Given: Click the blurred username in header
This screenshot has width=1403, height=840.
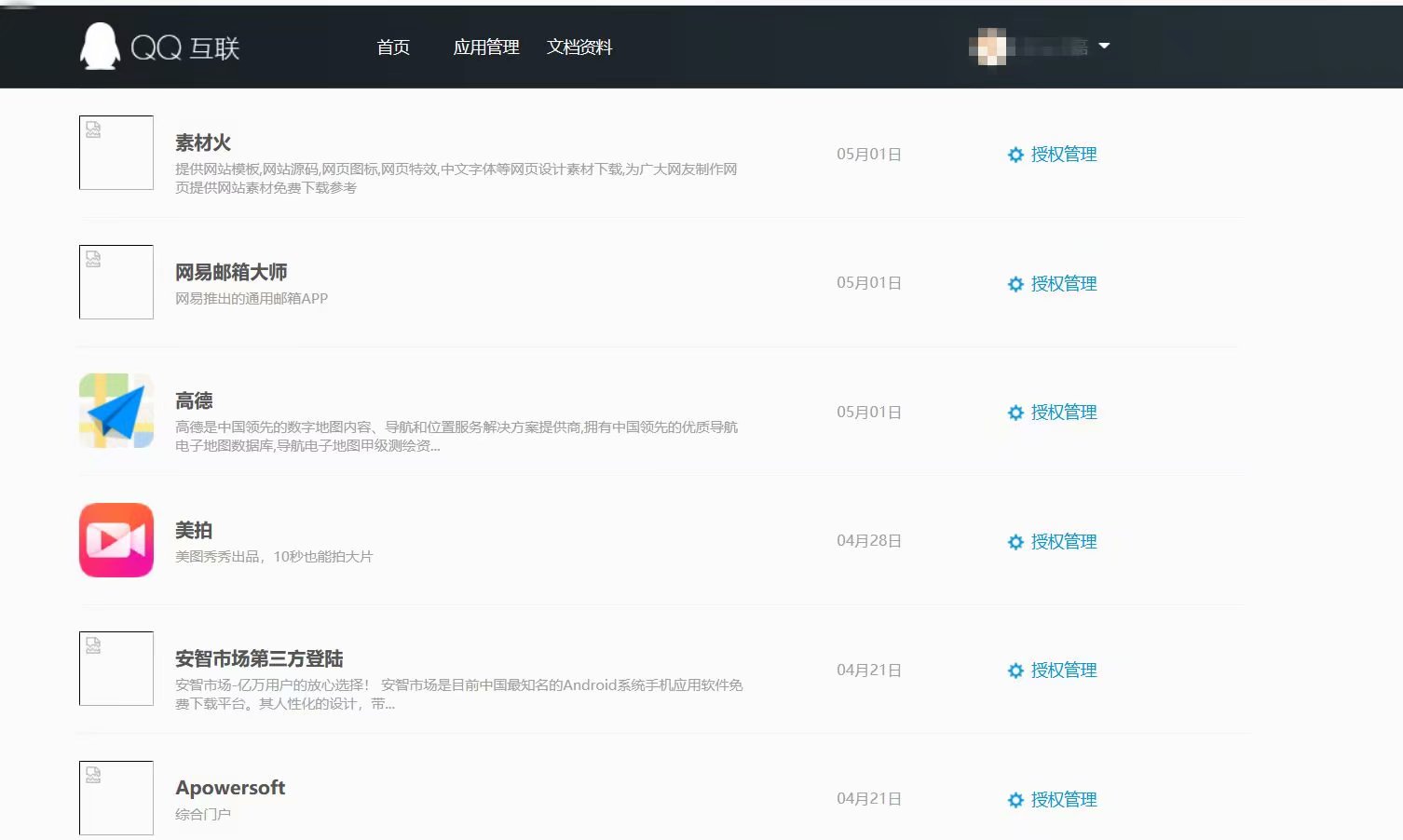Looking at the screenshot, I should [1053, 47].
